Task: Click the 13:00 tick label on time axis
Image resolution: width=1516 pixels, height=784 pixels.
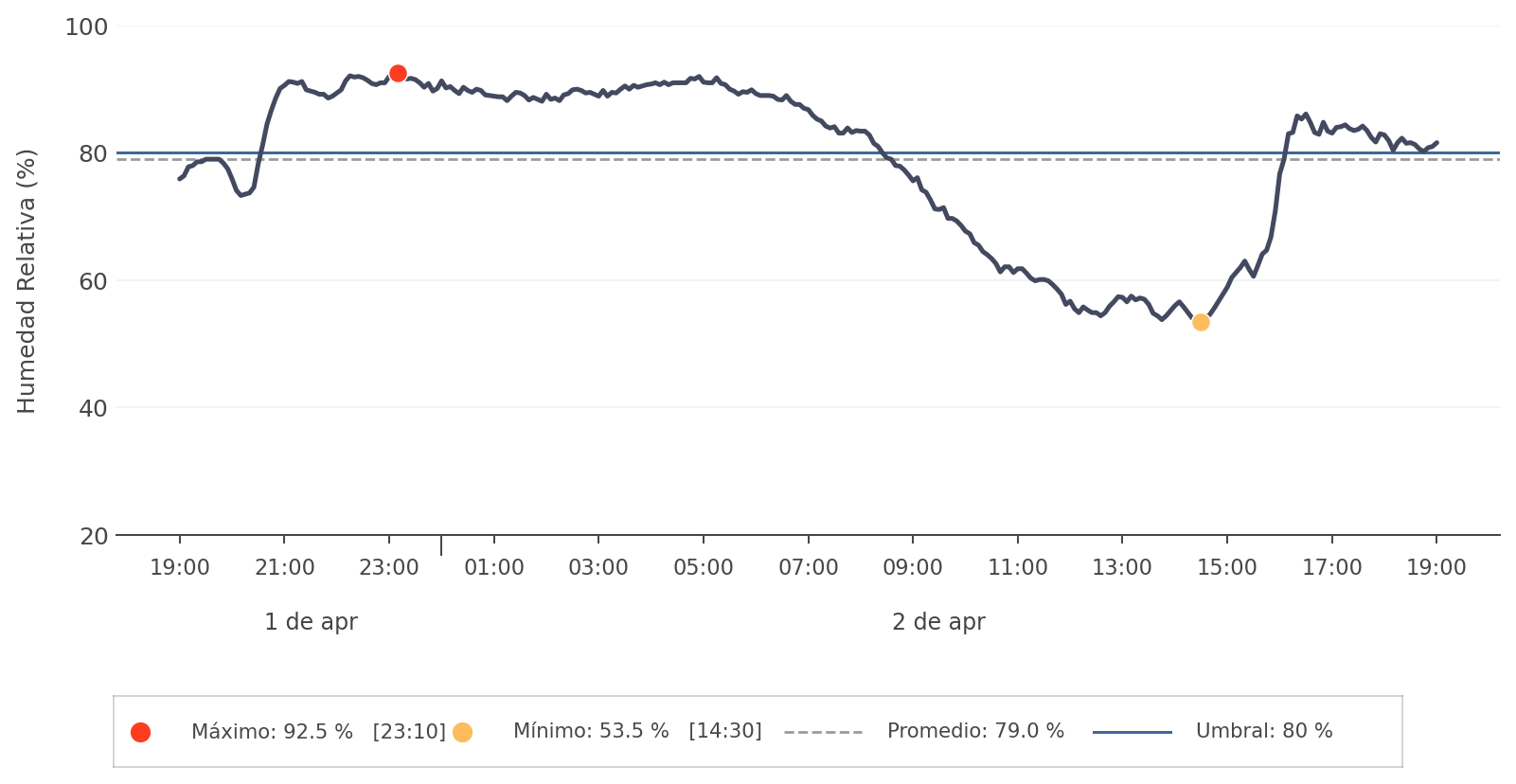Action: pyautogui.click(x=1122, y=568)
